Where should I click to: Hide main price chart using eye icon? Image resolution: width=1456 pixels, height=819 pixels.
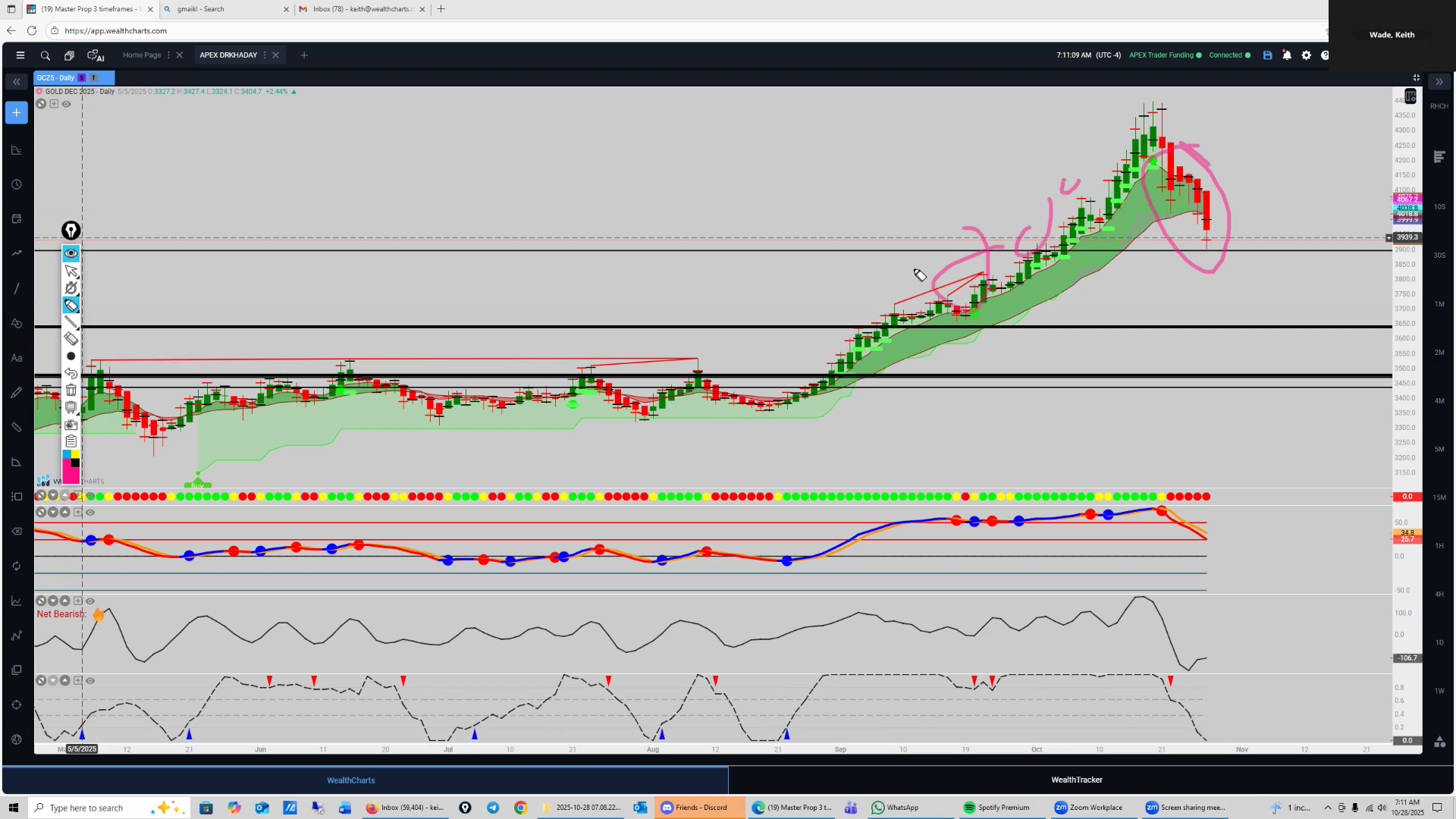point(67,104)
